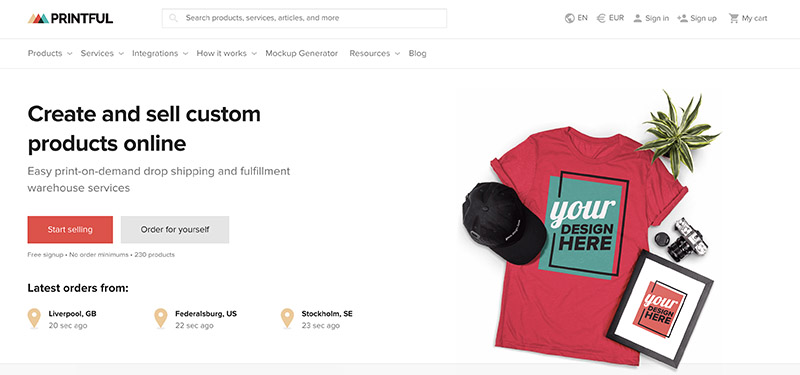Image resolution: width=800 pixels, height=375 pixels.
Task: Click the Start selling button
Action: 70,230
